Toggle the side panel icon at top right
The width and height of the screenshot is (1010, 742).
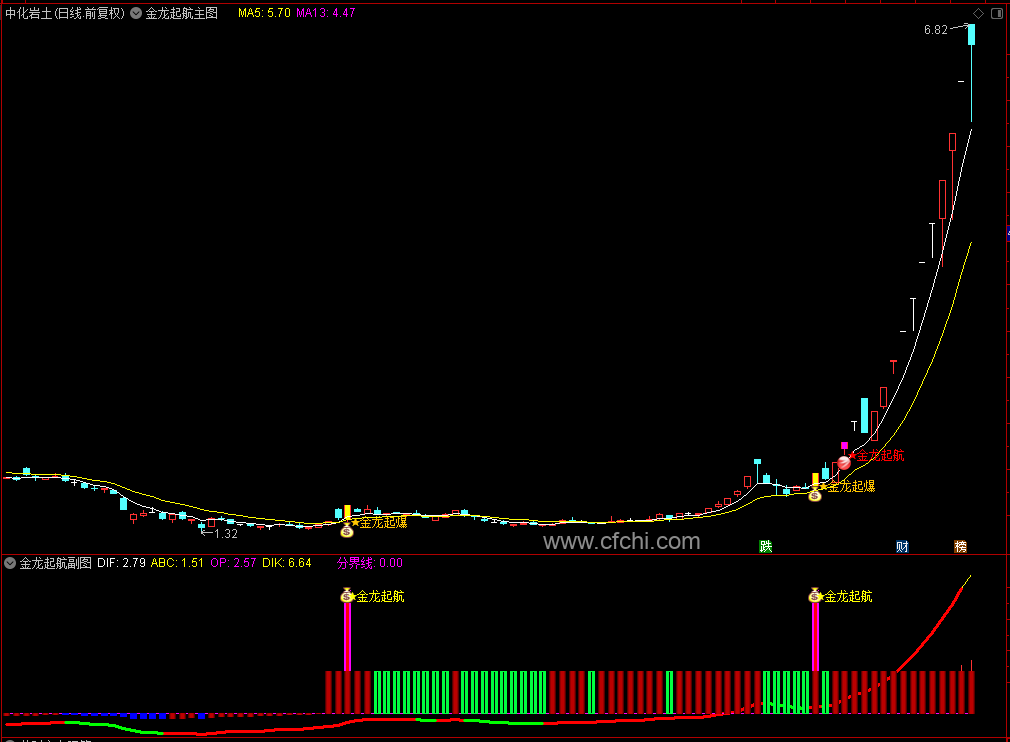coord(996,14)
